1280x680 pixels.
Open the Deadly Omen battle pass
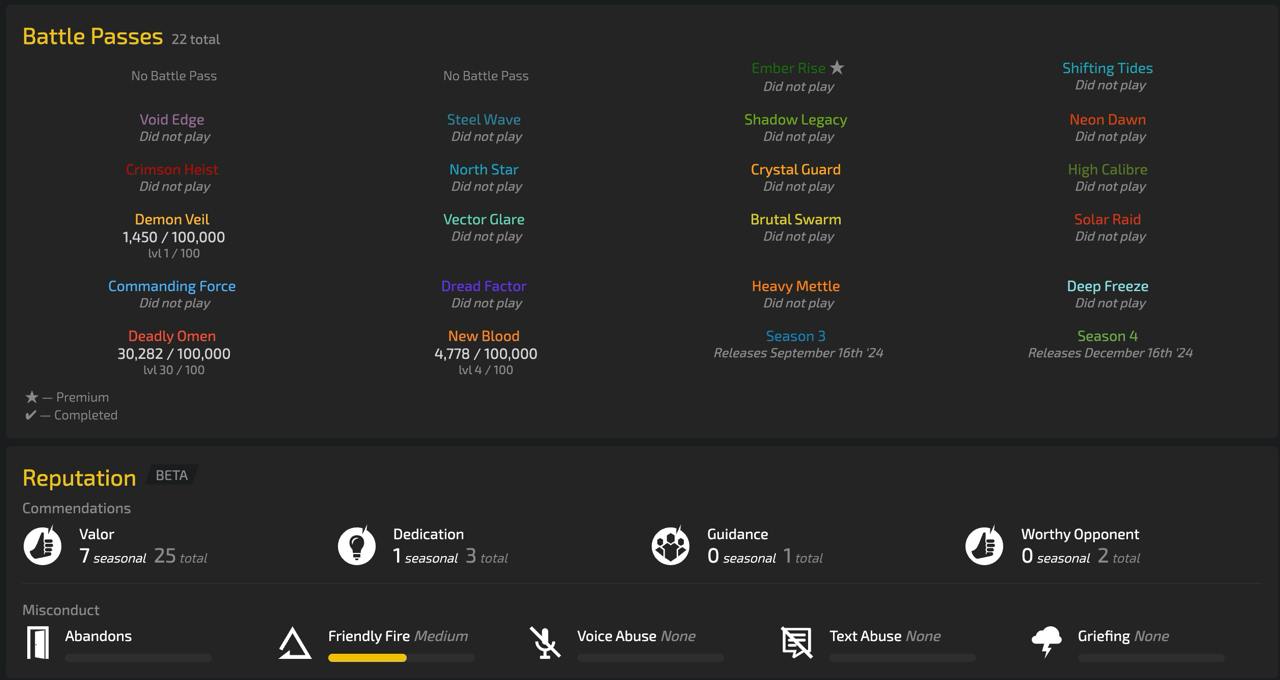[x=172, y=336]
